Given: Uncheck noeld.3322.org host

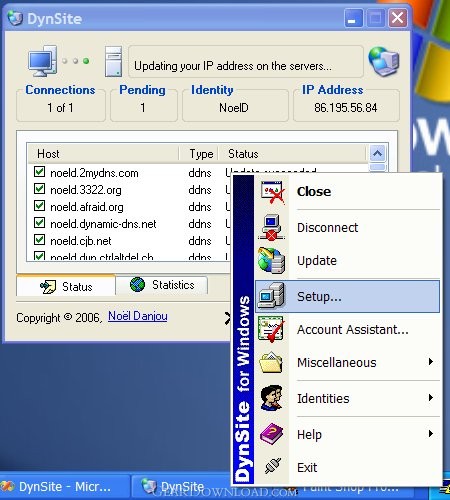Looking at the screenshot, I should click(39, 189).
